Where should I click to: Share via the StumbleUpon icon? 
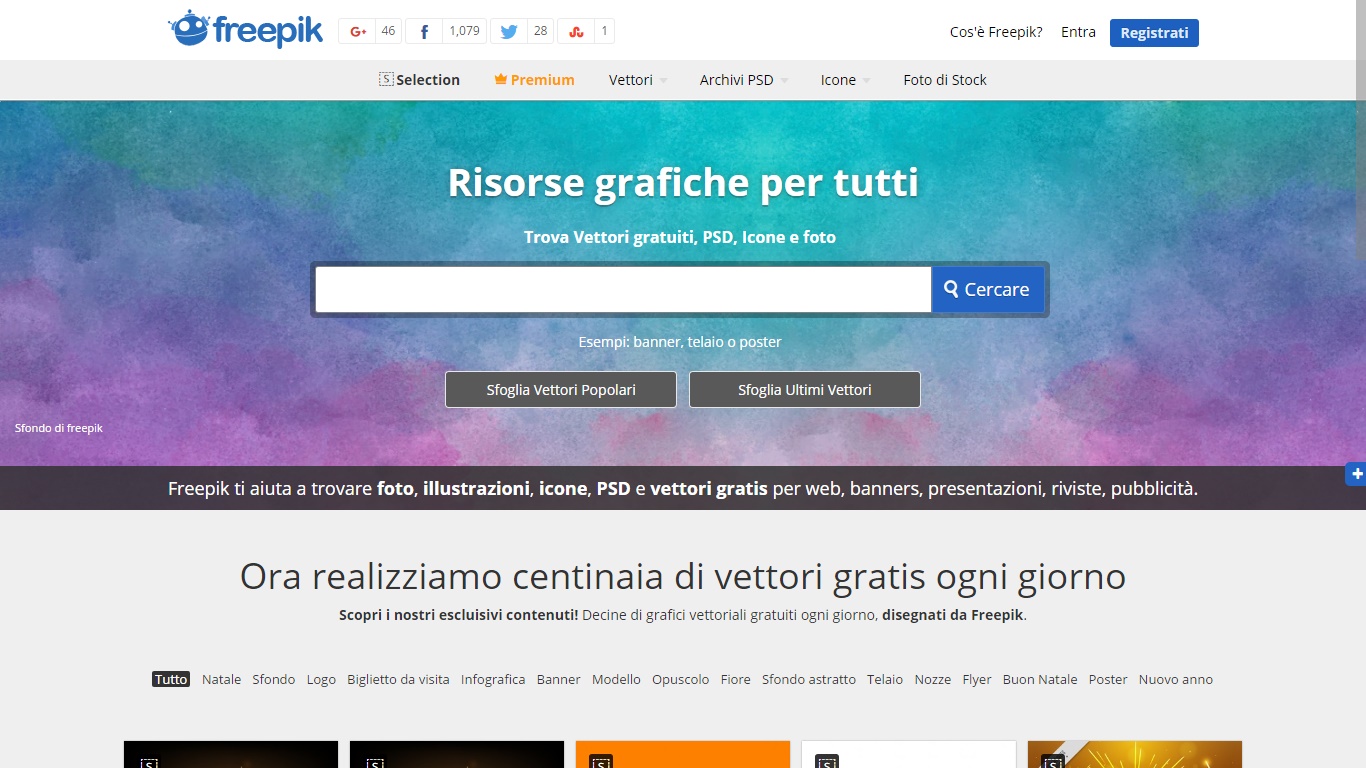(x=575, y=31)
